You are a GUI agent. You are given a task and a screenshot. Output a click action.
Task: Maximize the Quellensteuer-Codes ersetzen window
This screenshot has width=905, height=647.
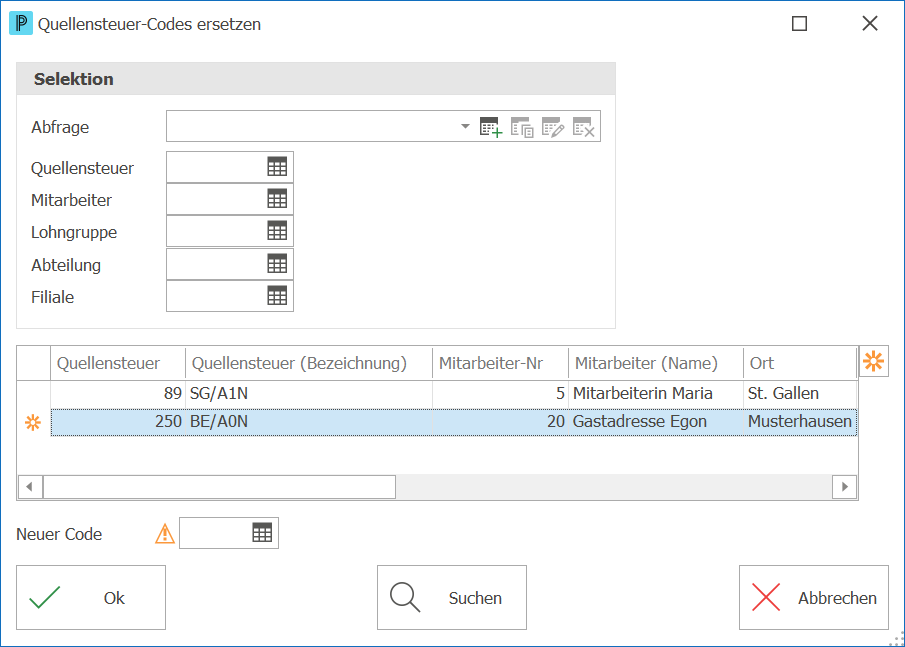coord(799,24)
